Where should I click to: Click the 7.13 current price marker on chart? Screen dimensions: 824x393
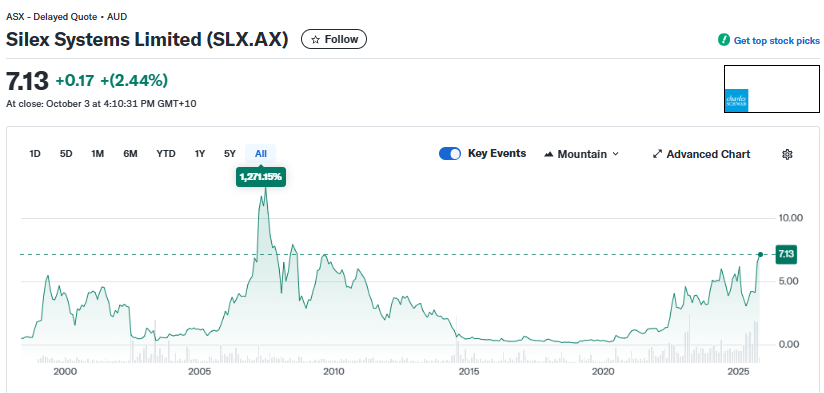pos(786,254)
